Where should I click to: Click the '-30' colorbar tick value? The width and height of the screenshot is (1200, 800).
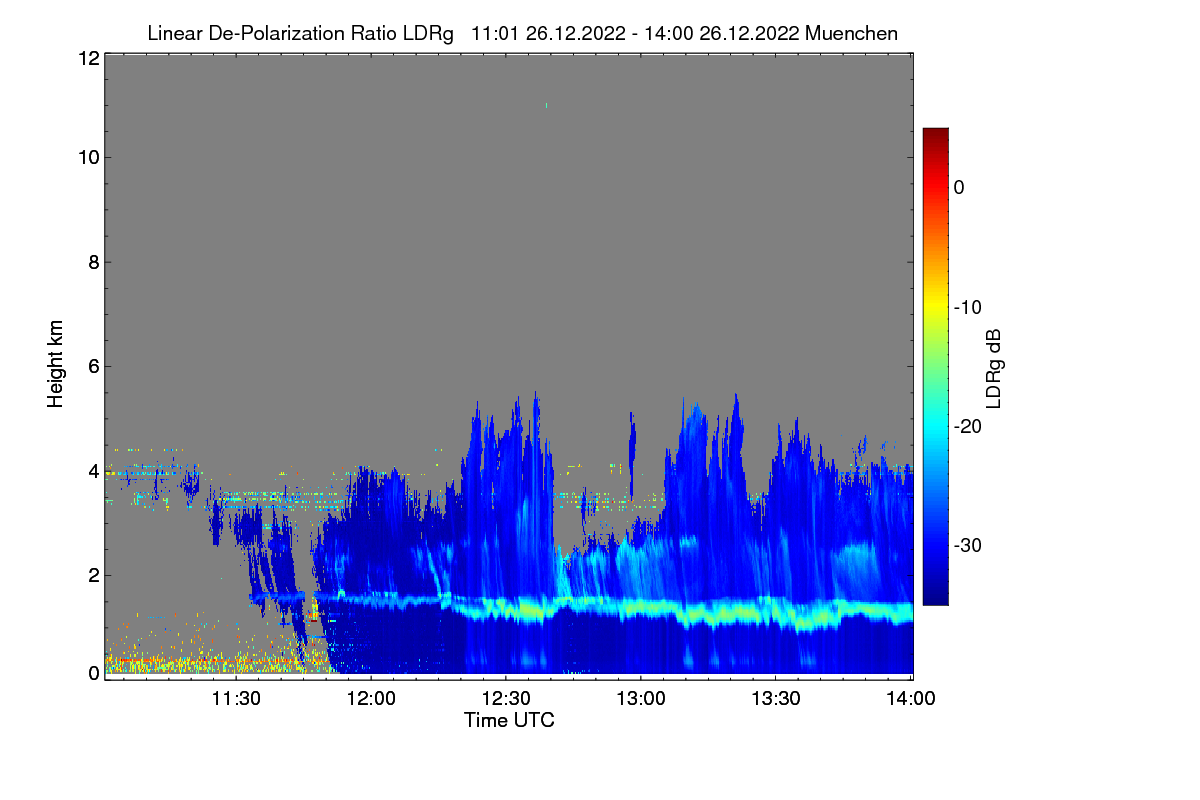(x=968, y=546)
